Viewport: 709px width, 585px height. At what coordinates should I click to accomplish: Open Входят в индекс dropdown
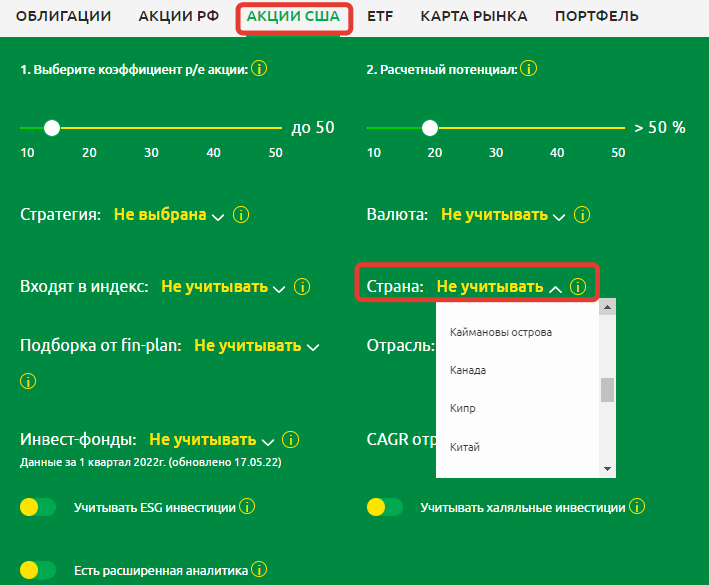coord(222,287)
